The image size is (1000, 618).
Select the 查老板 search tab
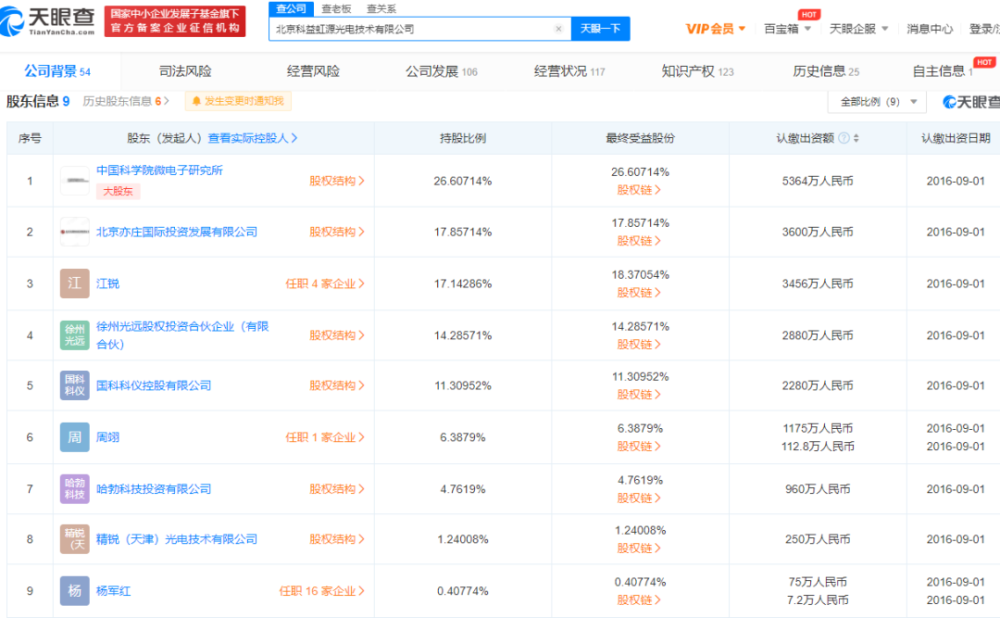click(x=336, y=8)
